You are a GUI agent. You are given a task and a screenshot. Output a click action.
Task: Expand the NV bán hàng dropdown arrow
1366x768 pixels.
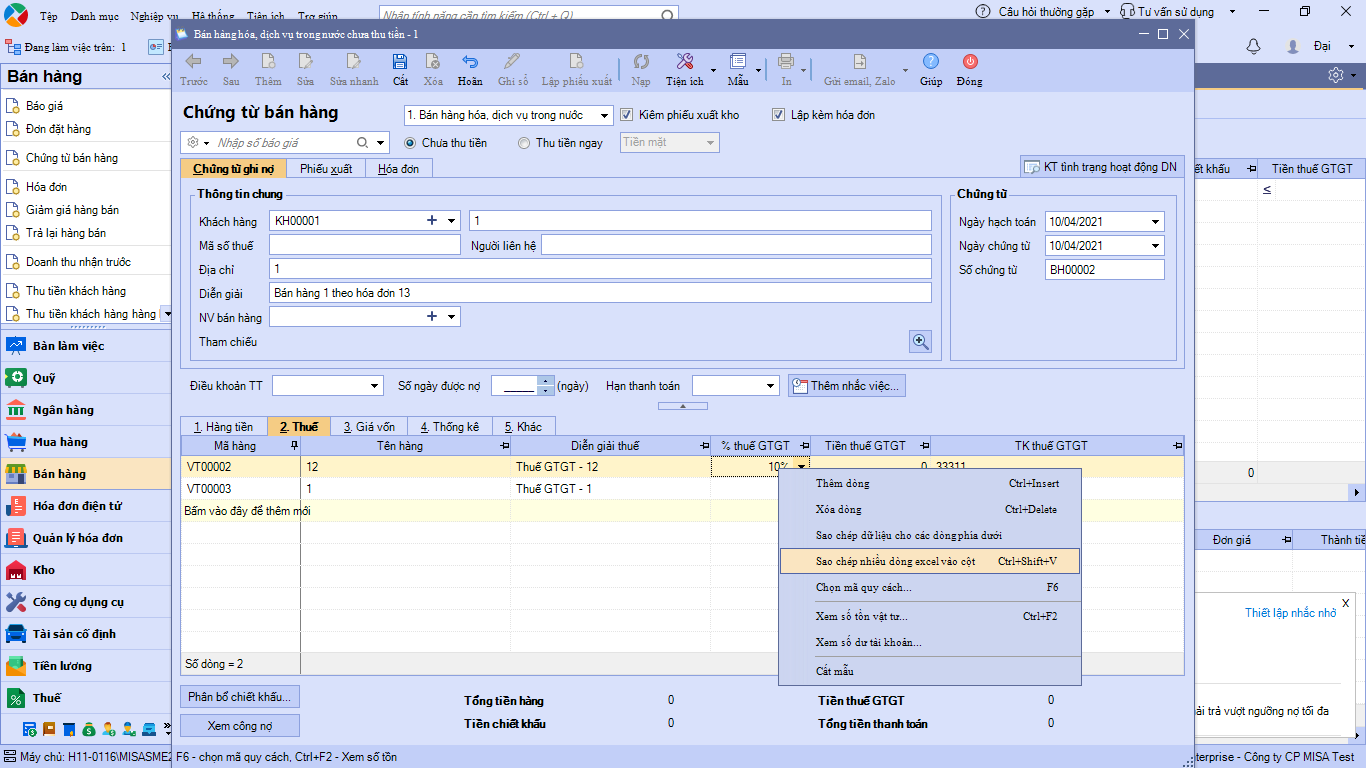tap(452, 317)
